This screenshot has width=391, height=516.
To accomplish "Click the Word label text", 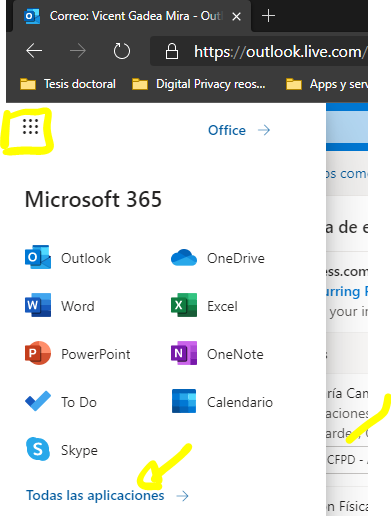I will [78, 306].
